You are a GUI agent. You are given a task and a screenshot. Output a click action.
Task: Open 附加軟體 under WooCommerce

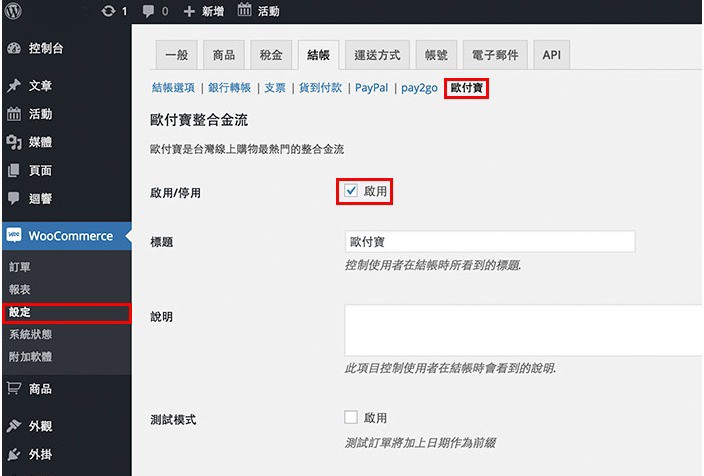[x=31, y=357]
